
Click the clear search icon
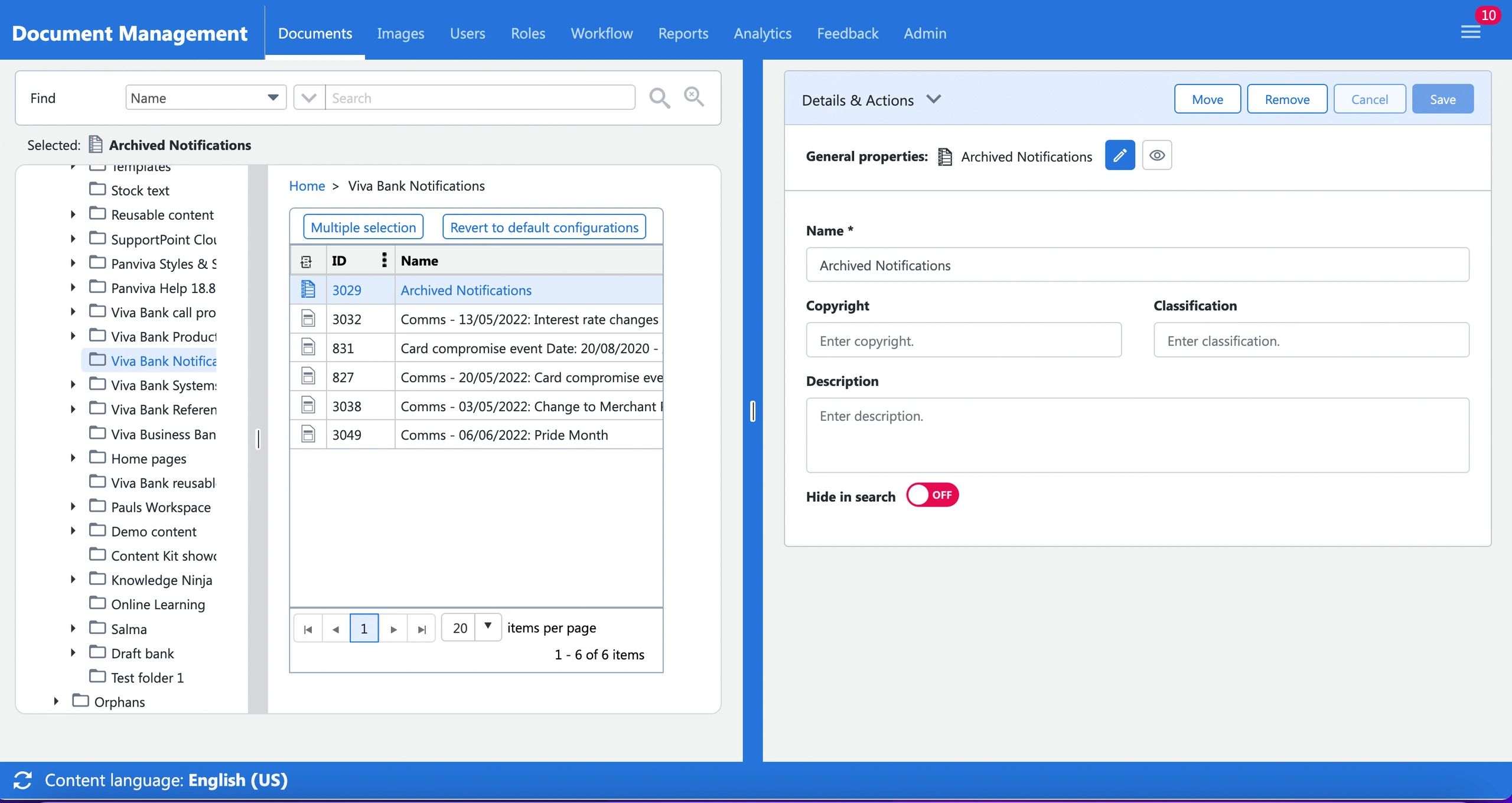tap(693, 97)
